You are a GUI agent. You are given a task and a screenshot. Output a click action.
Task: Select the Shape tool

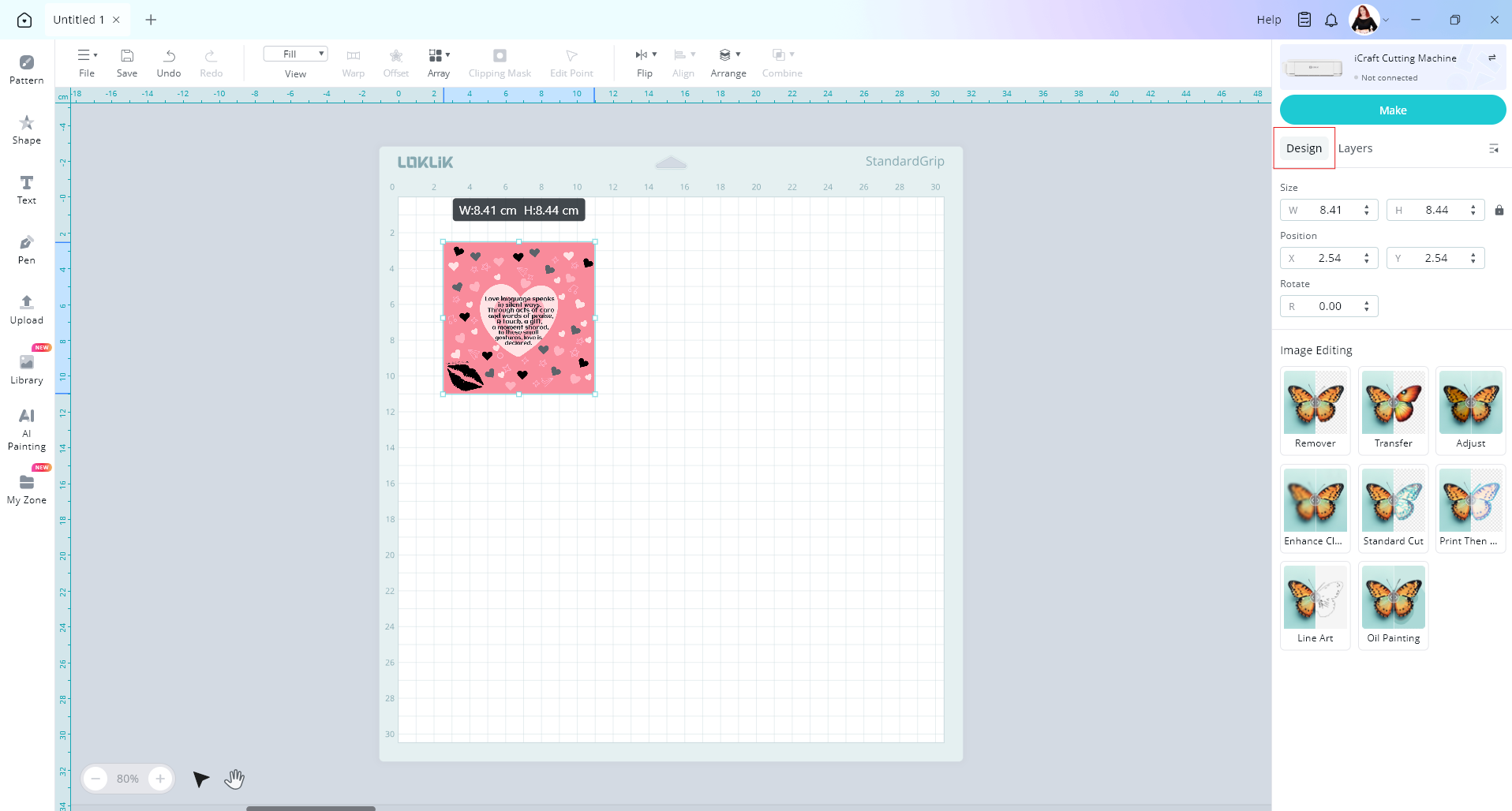(x=27, y=129)
